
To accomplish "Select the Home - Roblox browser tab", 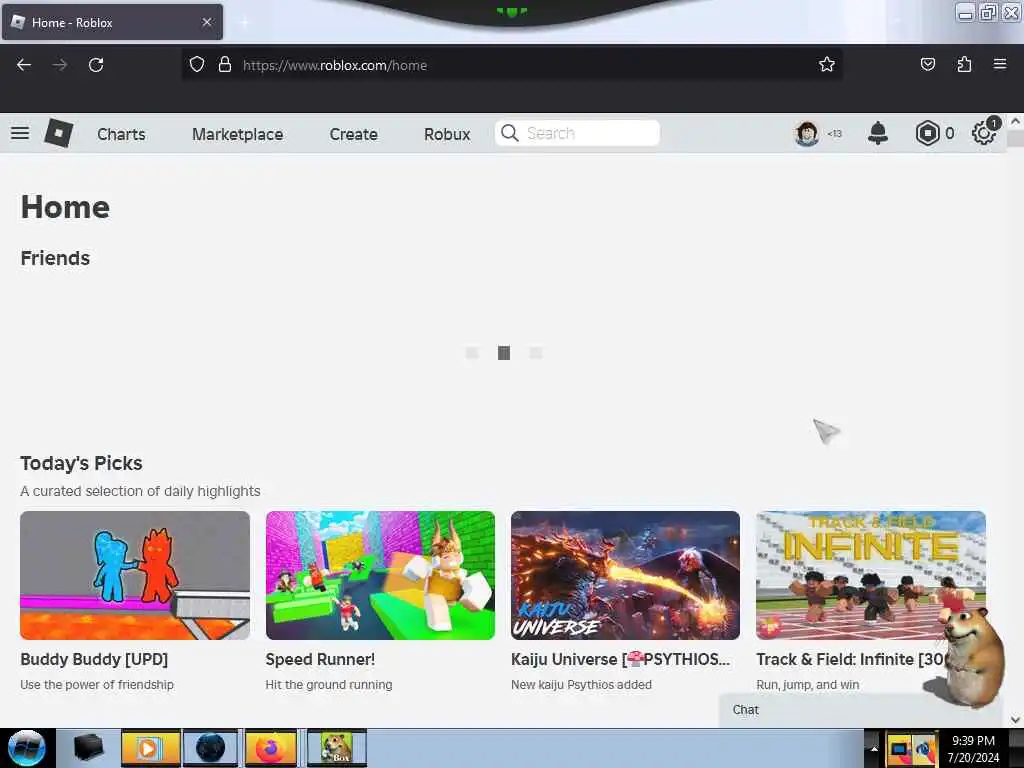I will click(112, 22).
